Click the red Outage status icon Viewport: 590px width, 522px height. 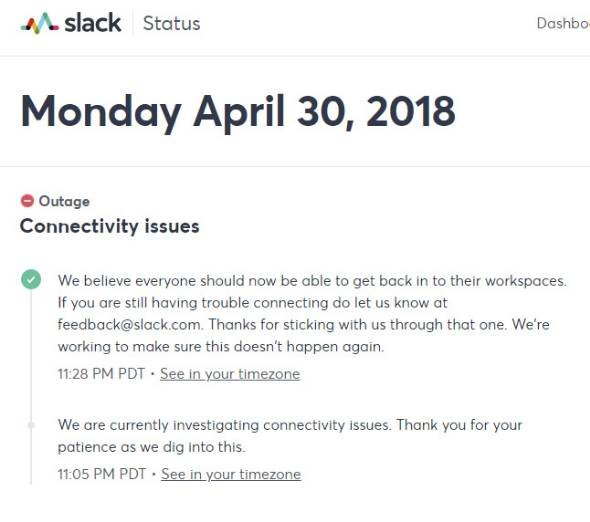click(x=27, y=201)
